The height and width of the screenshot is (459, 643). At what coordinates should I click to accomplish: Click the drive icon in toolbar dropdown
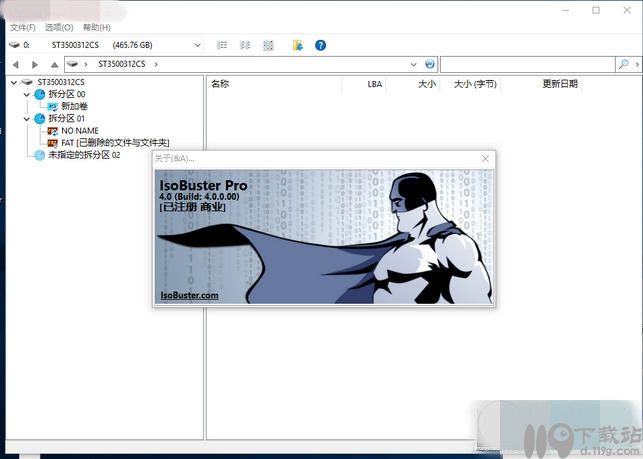pyautogui.click(x=14, y=45)
